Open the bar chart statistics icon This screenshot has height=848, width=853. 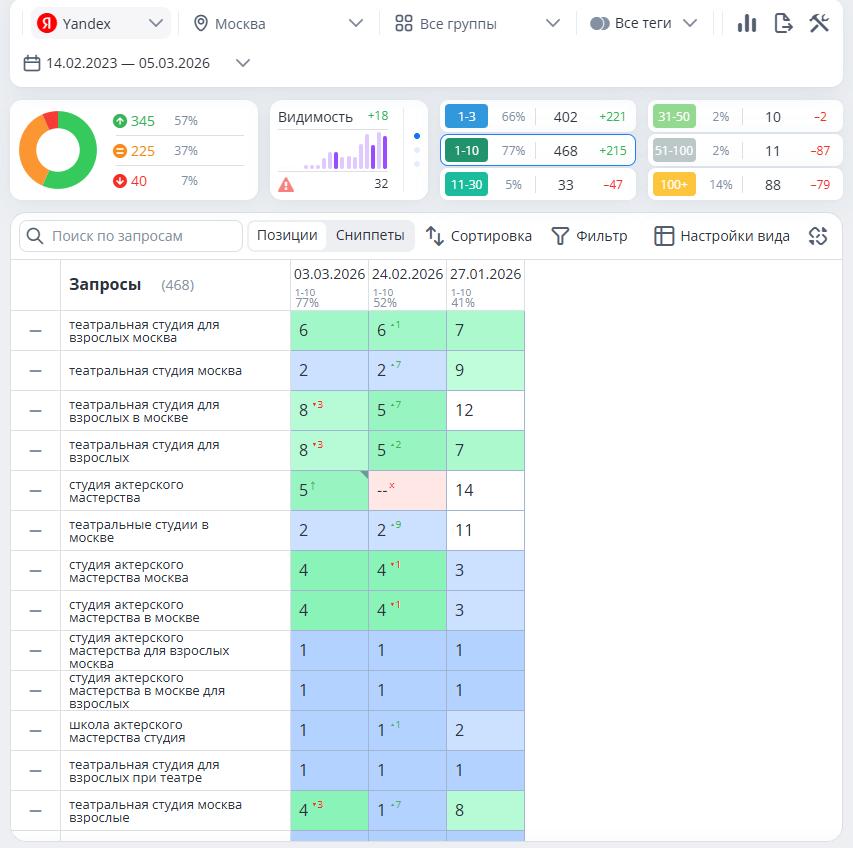point(747,23)
